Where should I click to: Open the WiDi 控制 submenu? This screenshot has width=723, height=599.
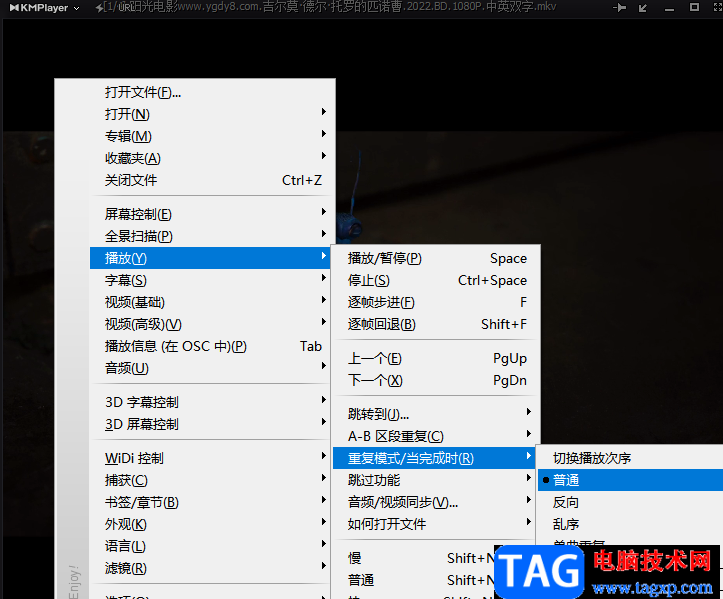point(210,458)
